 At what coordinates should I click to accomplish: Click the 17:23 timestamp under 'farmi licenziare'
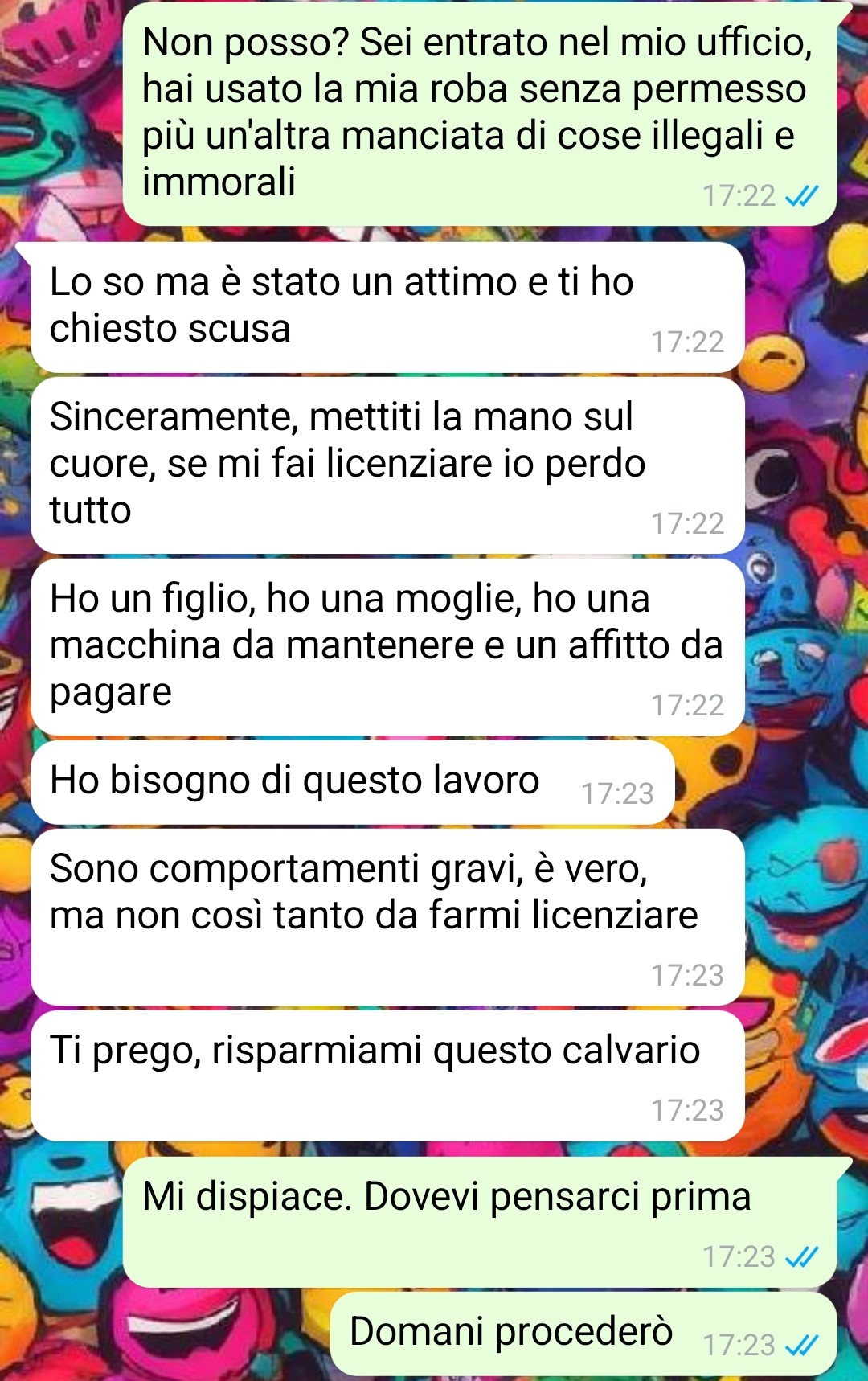687,976
